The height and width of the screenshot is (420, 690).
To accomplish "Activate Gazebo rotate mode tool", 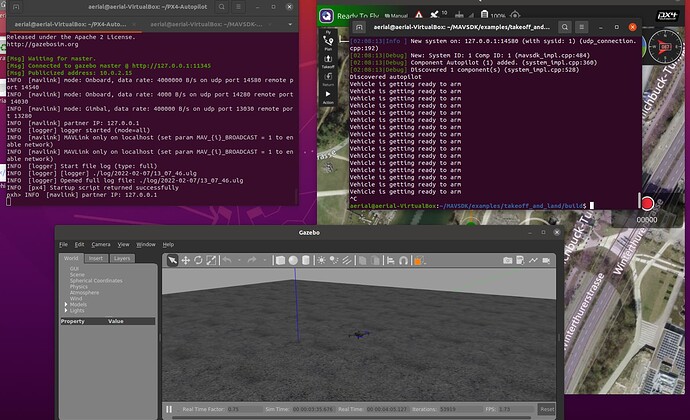I will coord(198,261).
